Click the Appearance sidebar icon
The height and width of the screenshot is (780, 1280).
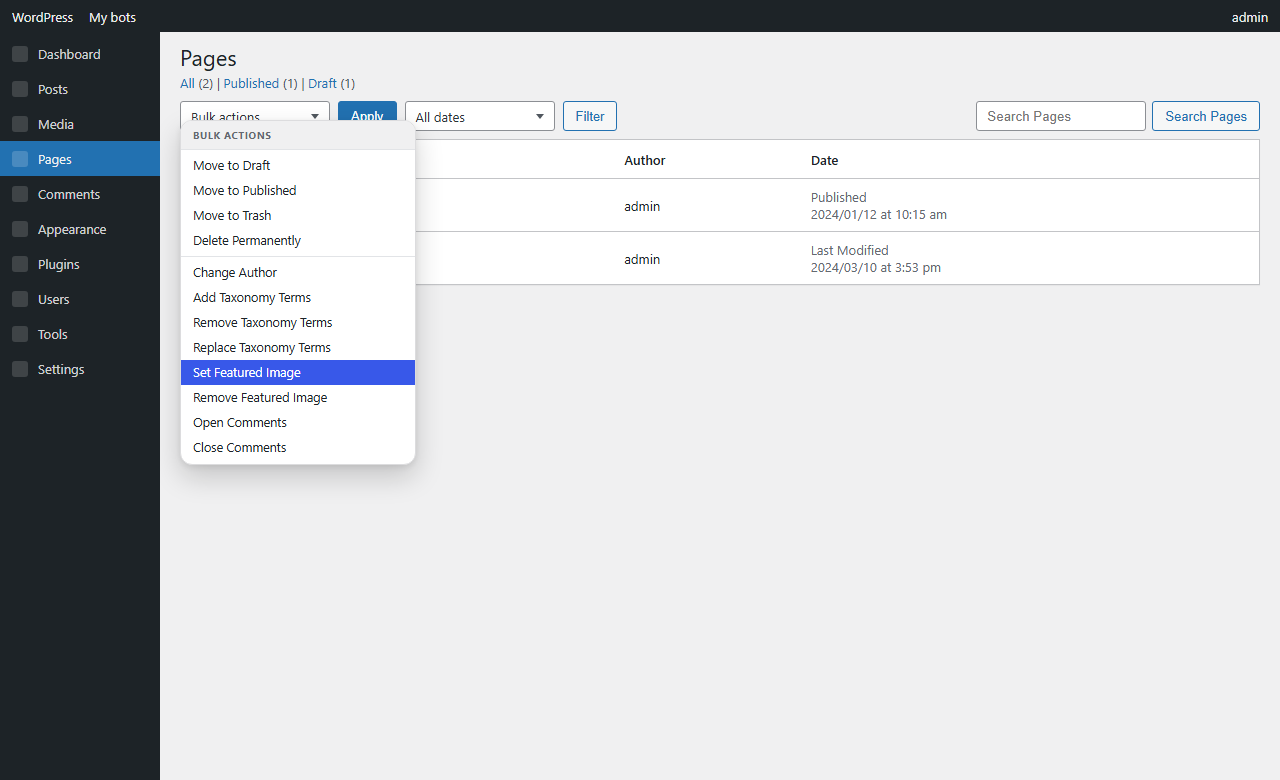(x=20, y=229)
